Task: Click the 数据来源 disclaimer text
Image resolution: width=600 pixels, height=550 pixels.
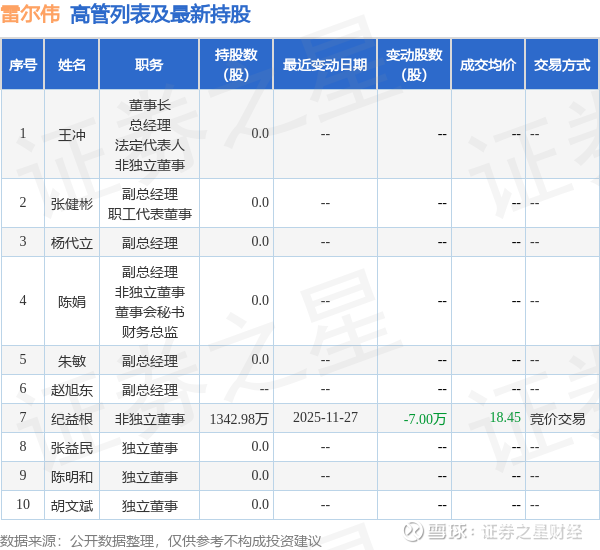Action: [161, 541]
